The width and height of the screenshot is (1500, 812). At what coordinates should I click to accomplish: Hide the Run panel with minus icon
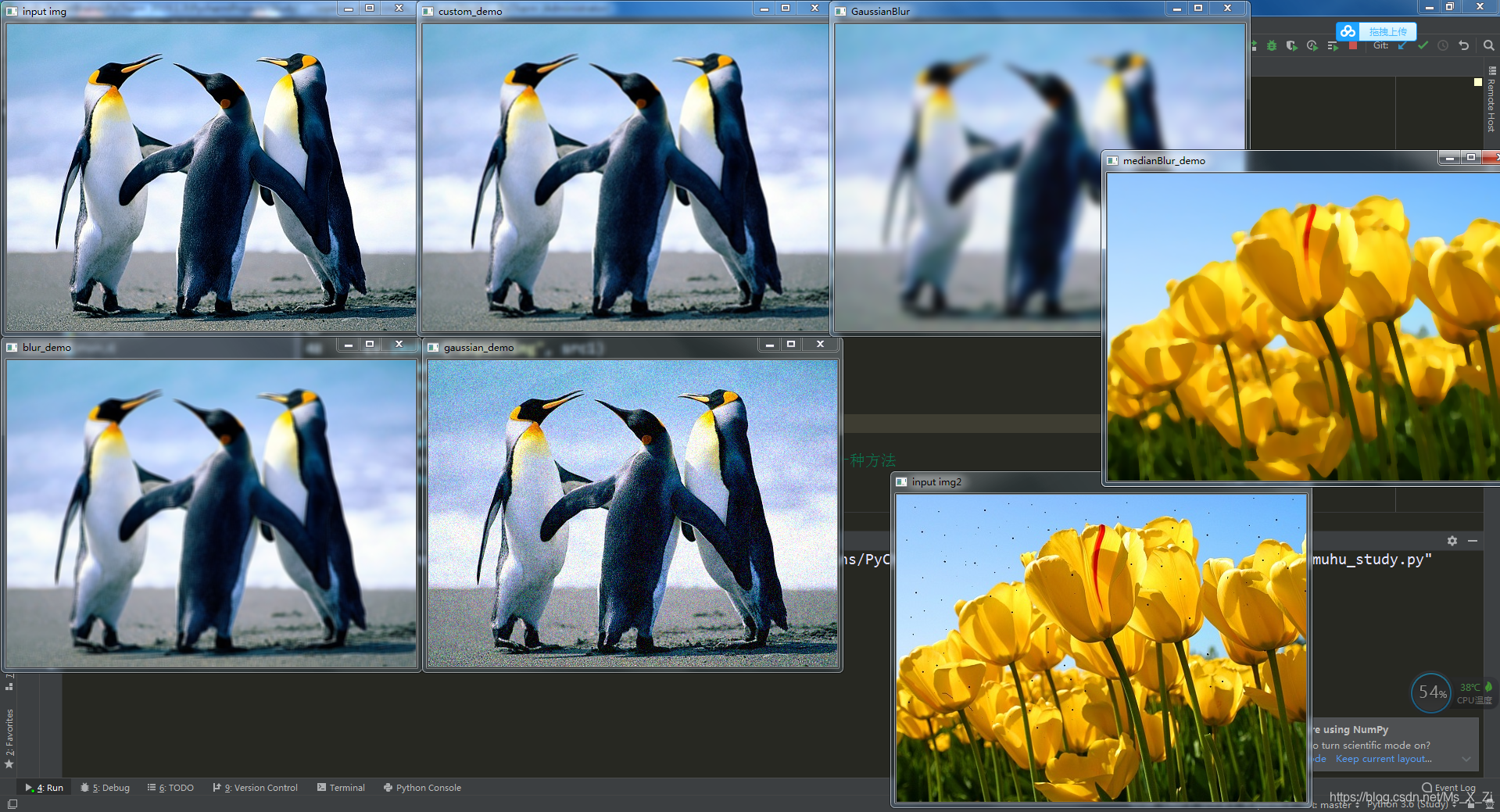point(1473,541)
